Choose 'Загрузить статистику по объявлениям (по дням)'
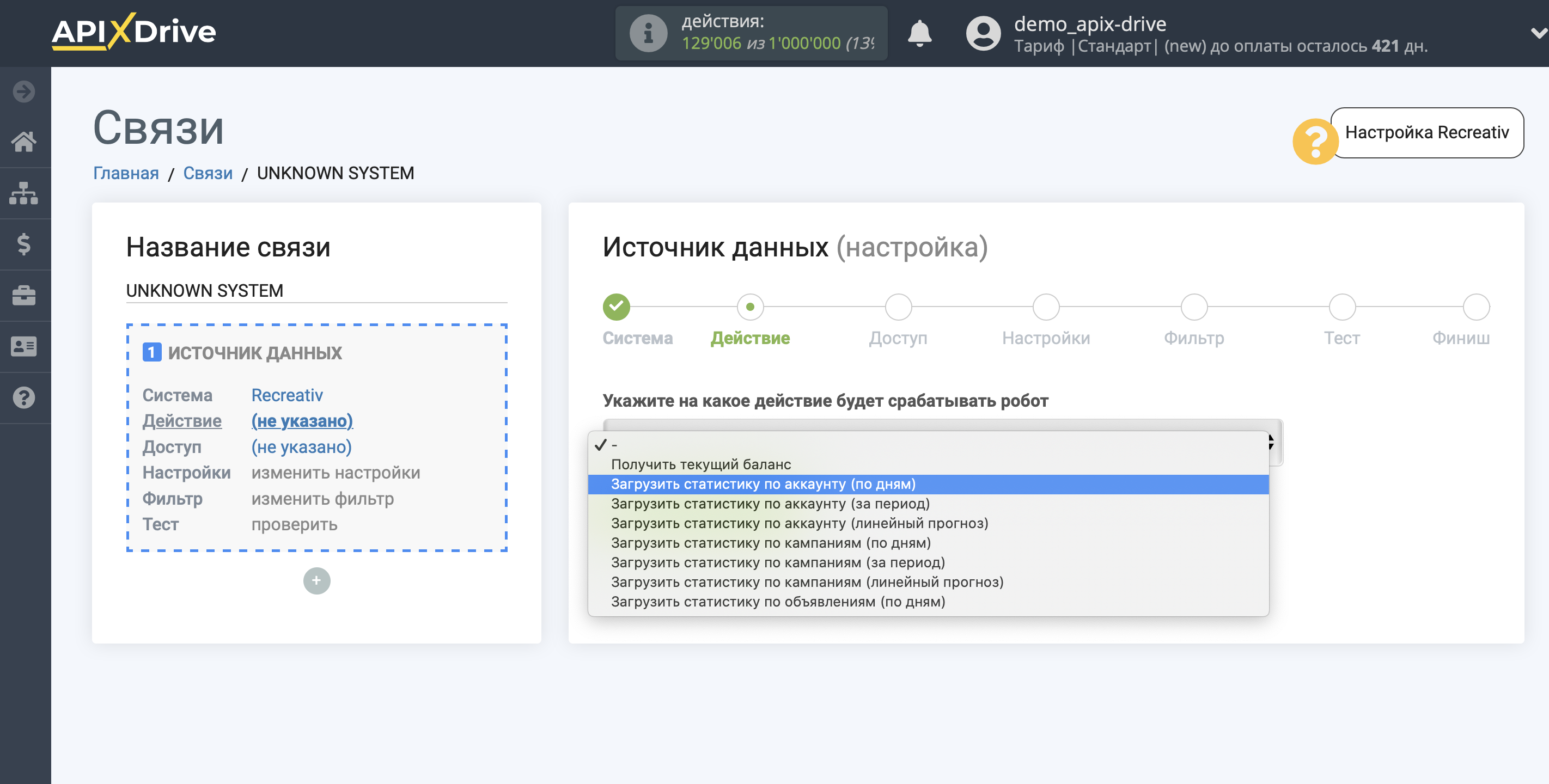 pyautogui.click(x=928, y=602)
